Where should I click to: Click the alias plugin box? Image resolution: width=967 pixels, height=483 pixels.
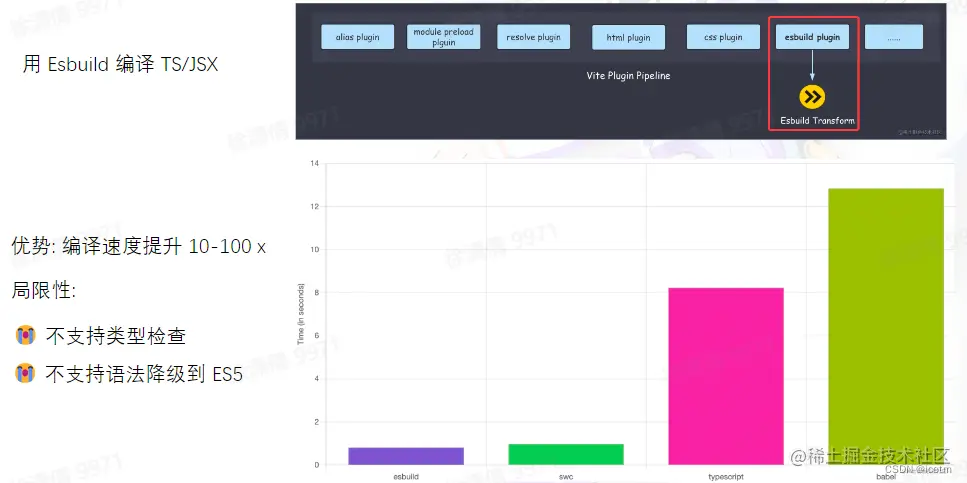pos(358,37)
